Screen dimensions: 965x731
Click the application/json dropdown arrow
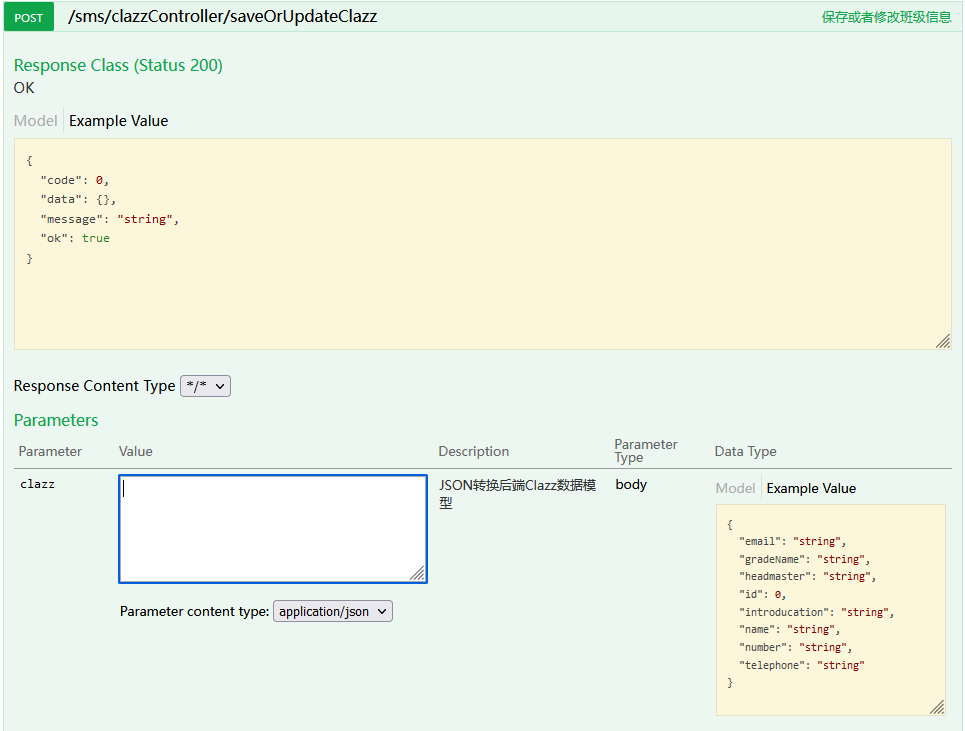click(382, 612)
